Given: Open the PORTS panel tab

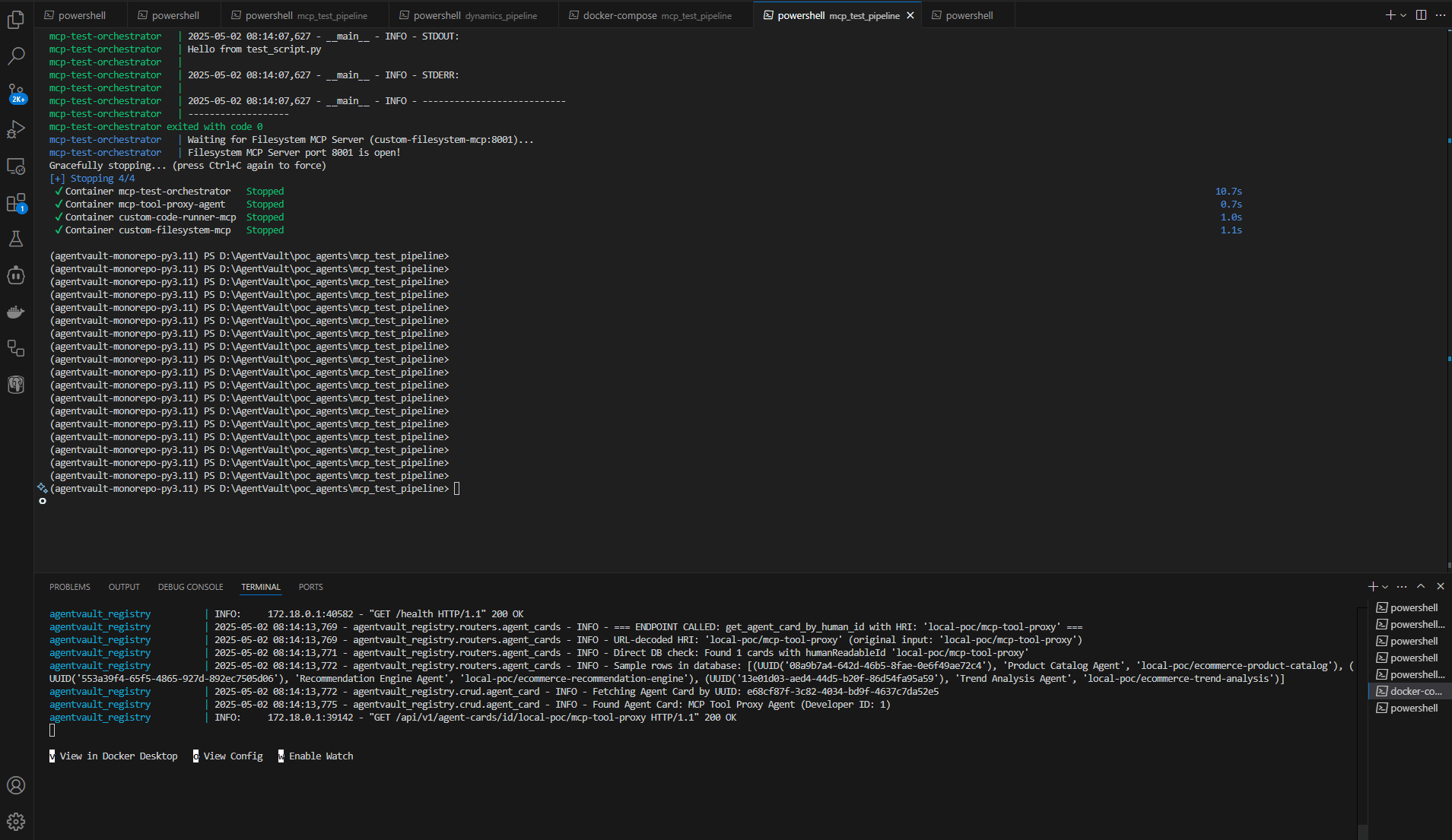Looking at the screenshot, I should 310,587.
